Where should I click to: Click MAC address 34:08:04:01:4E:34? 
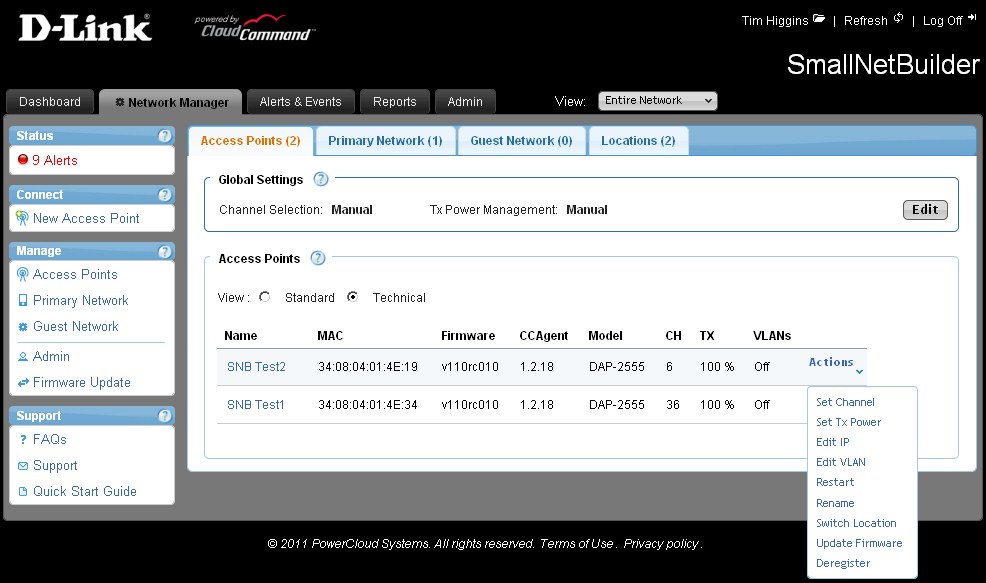[368, 405]
